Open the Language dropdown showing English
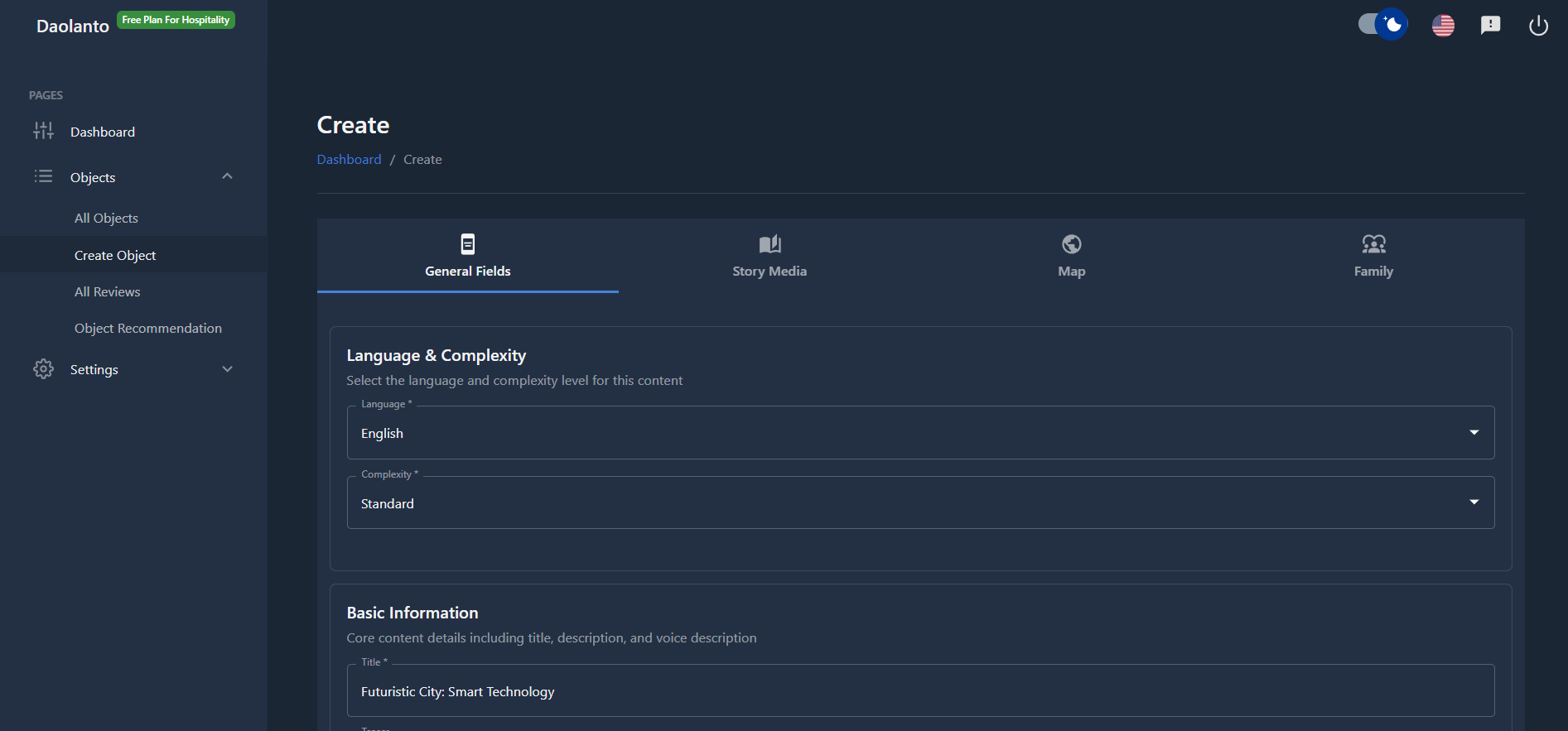The image size is (1568, 731). pyautogui.click(x=920, y=433)
